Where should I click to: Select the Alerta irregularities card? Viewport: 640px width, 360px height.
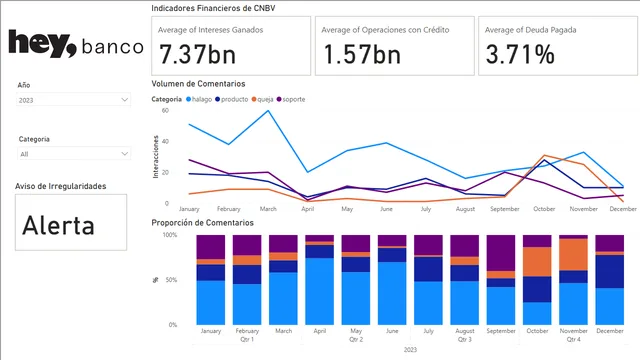coord(71,222)
